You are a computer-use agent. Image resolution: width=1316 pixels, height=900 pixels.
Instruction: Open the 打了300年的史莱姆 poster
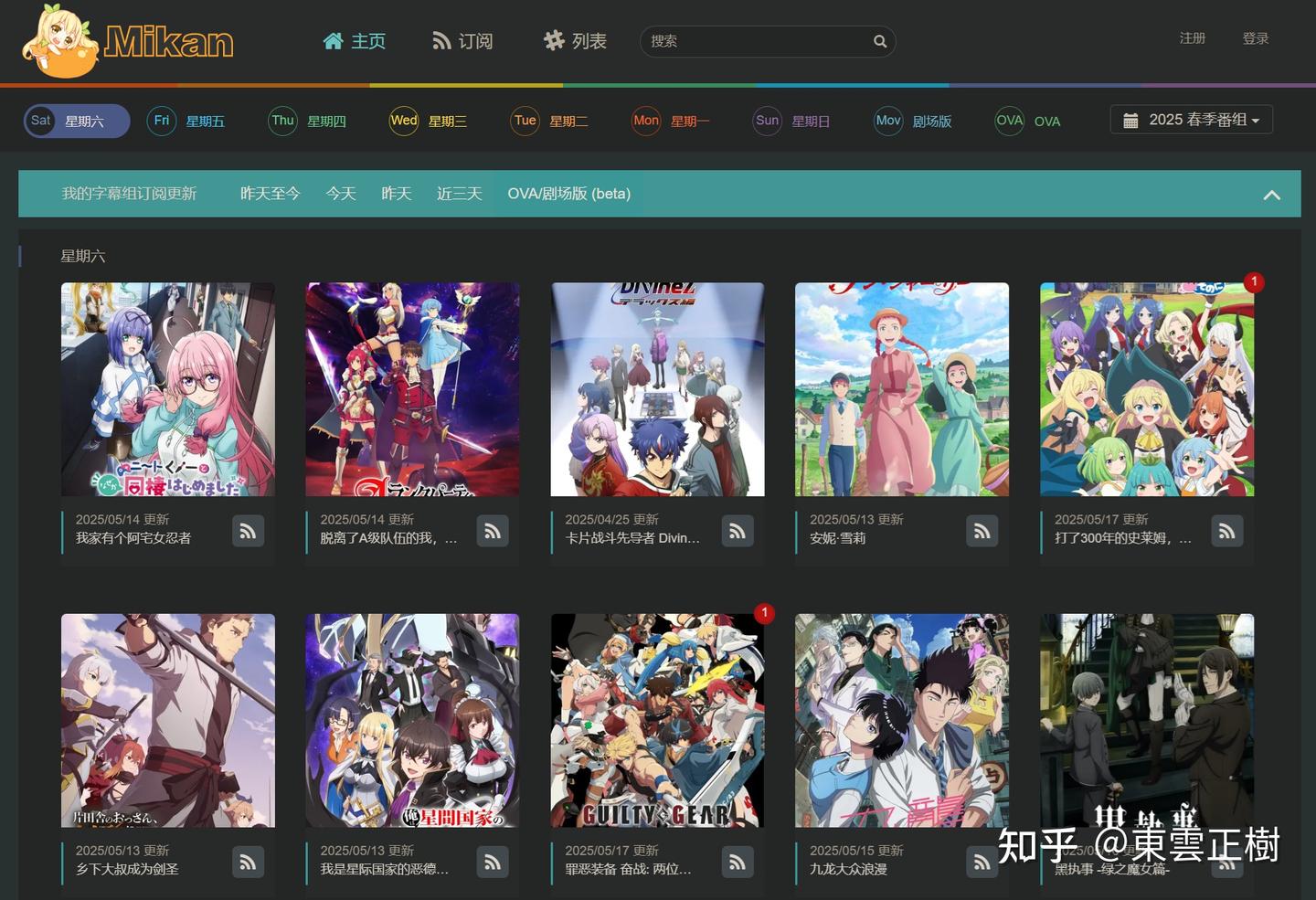click(1147, 389)
